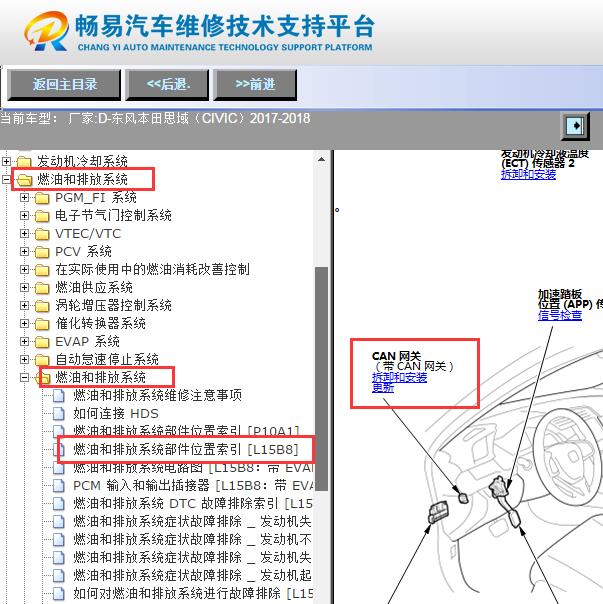This screenshot has height=604, width=603.
Task: Click folder icon beside EVAP 系统
Action: click(x=42, y=342)
